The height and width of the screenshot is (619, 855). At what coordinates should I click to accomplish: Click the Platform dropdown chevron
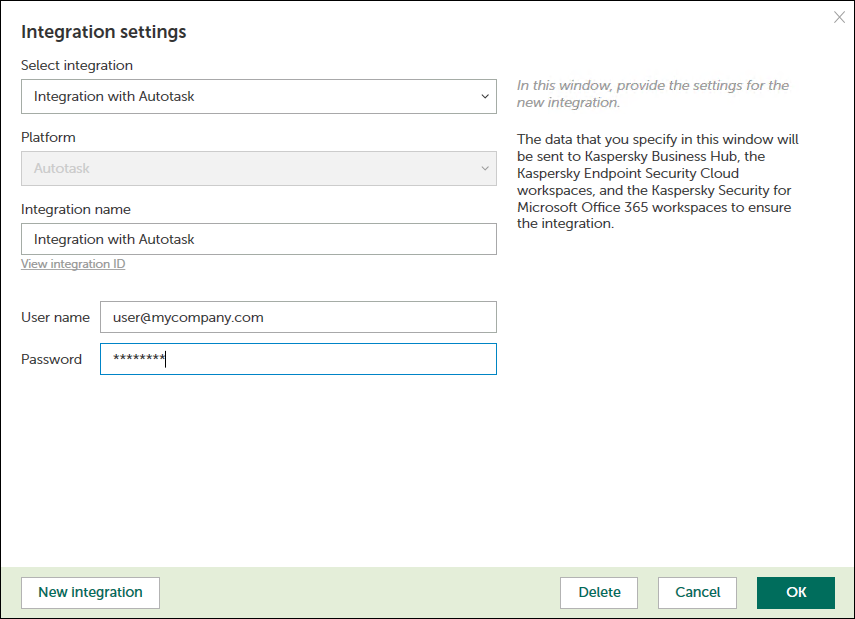(484, 168)
